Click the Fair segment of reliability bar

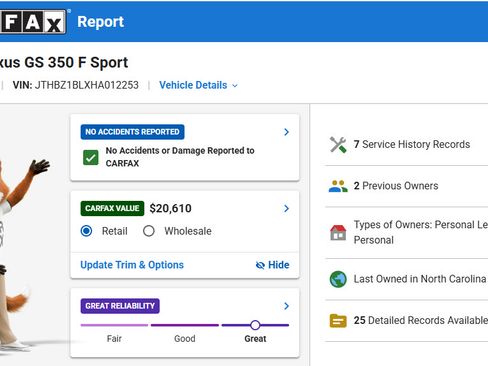pos(114,325)
